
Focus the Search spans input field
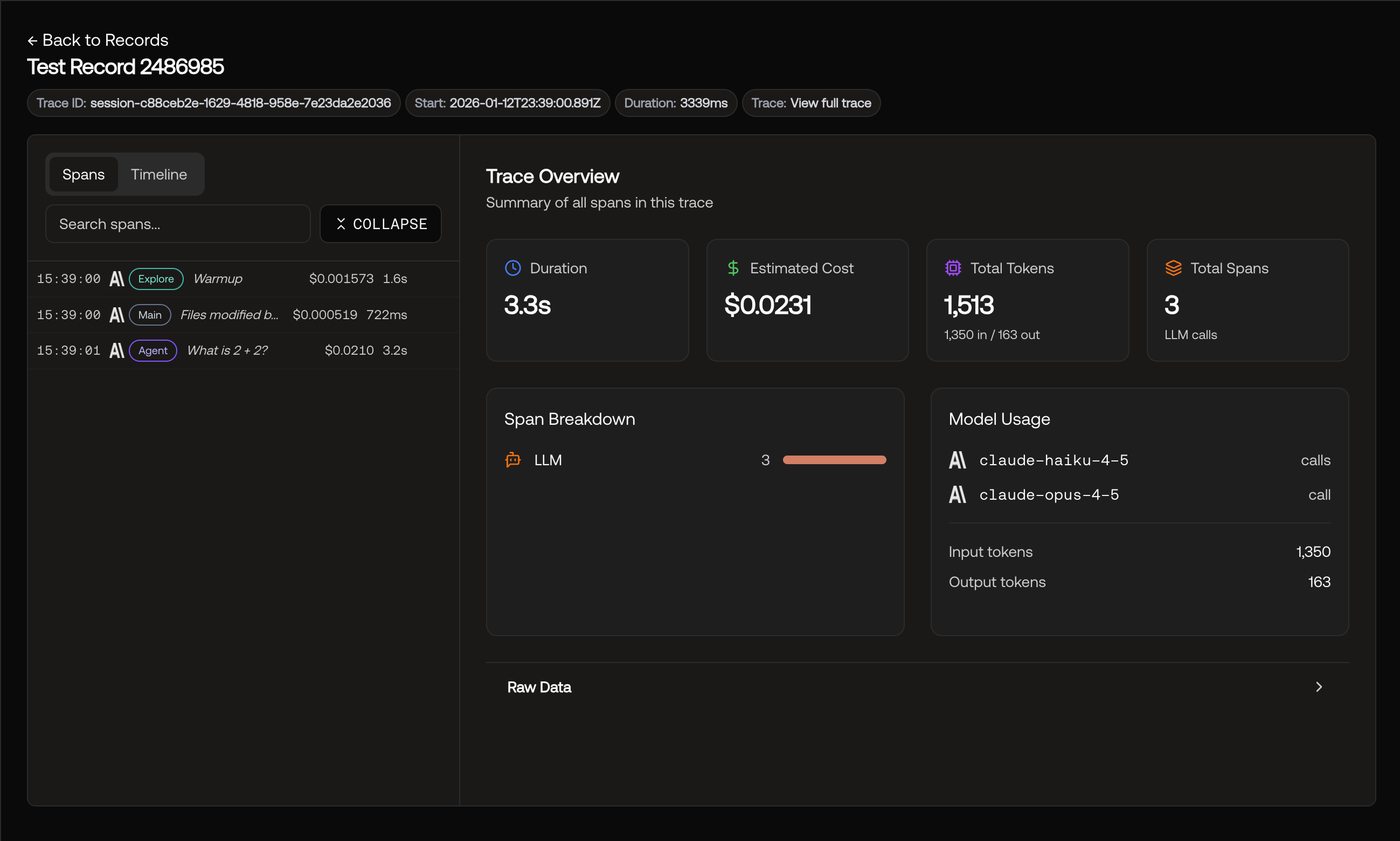(x=178, y=224)
